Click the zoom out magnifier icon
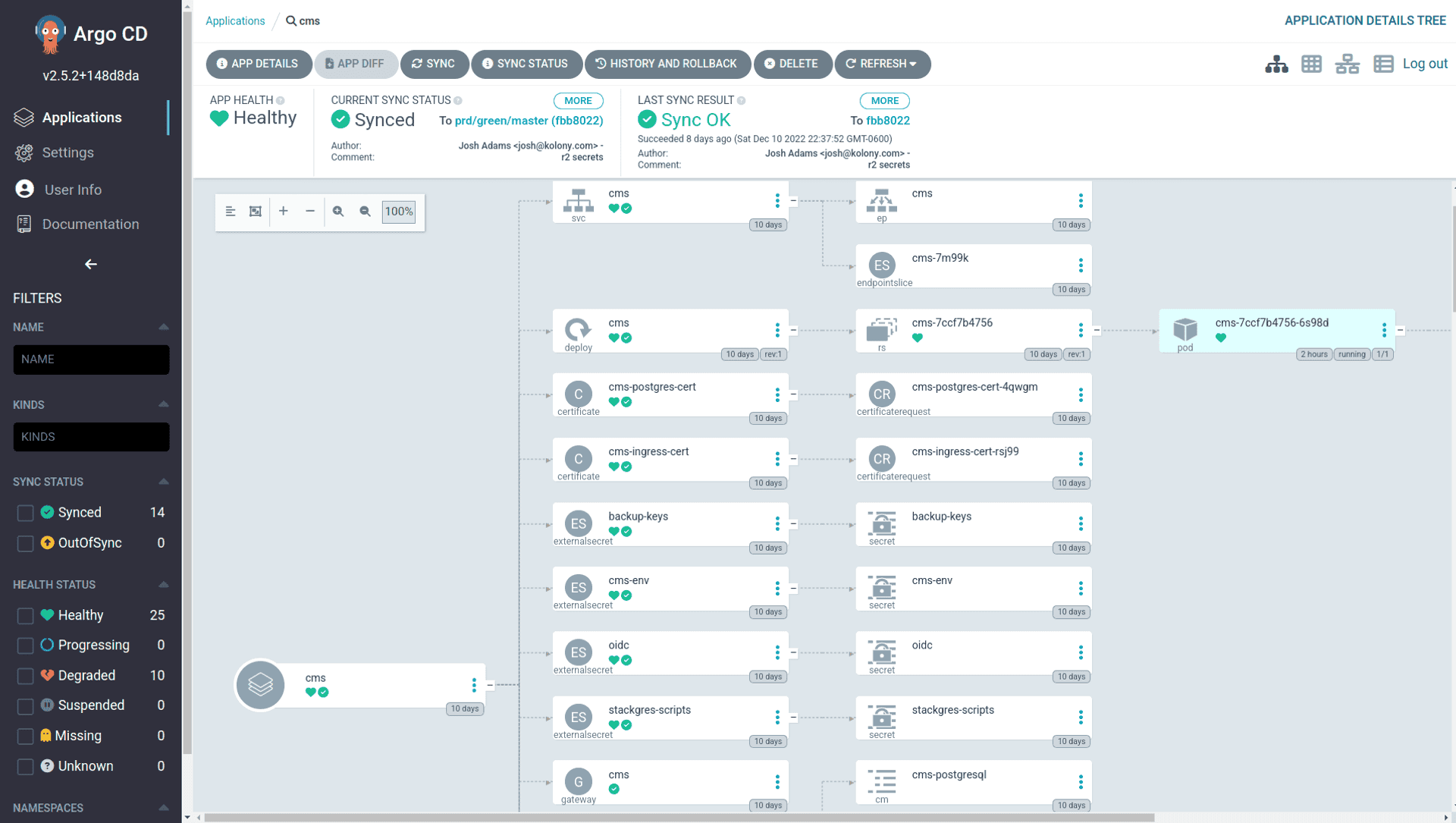 tap(365, 212)
